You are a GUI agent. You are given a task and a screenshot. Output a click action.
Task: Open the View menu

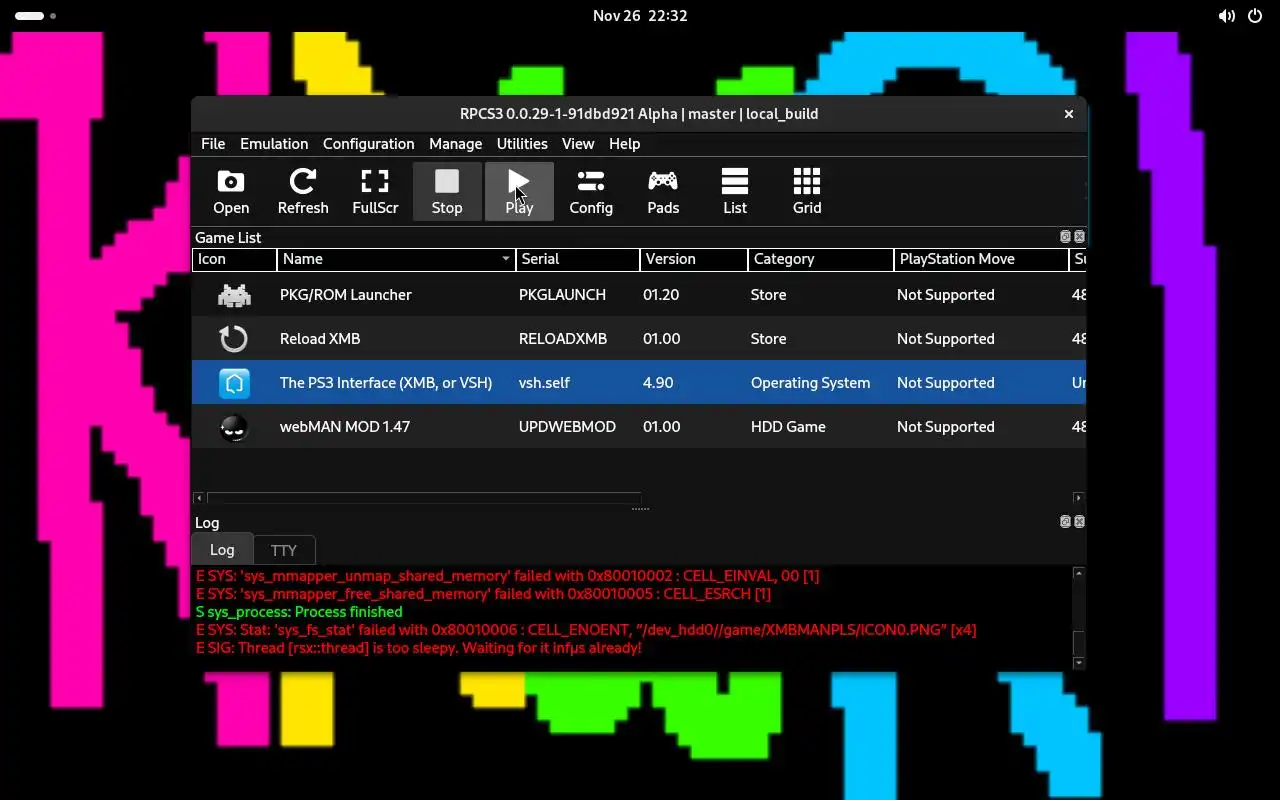tap(578, 144)
